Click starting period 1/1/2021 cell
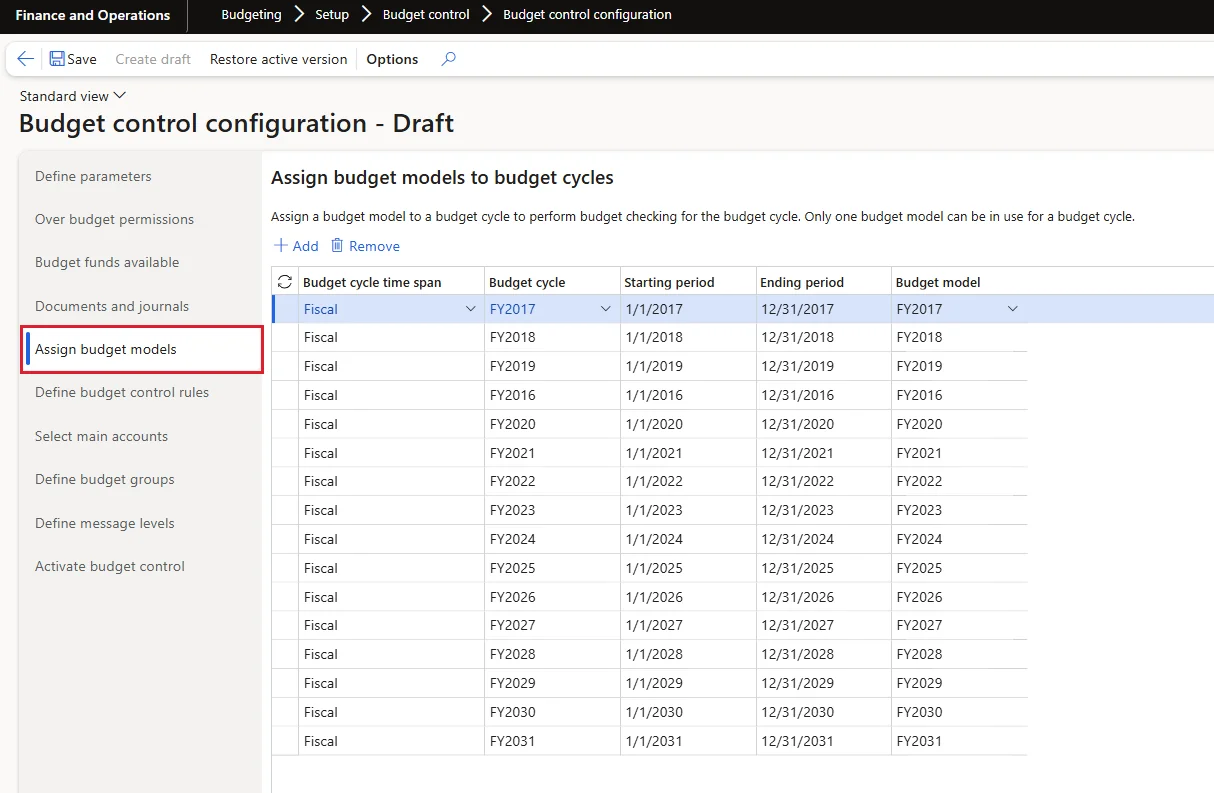This screenshot has width=1214, height=793. coord(688,453)
